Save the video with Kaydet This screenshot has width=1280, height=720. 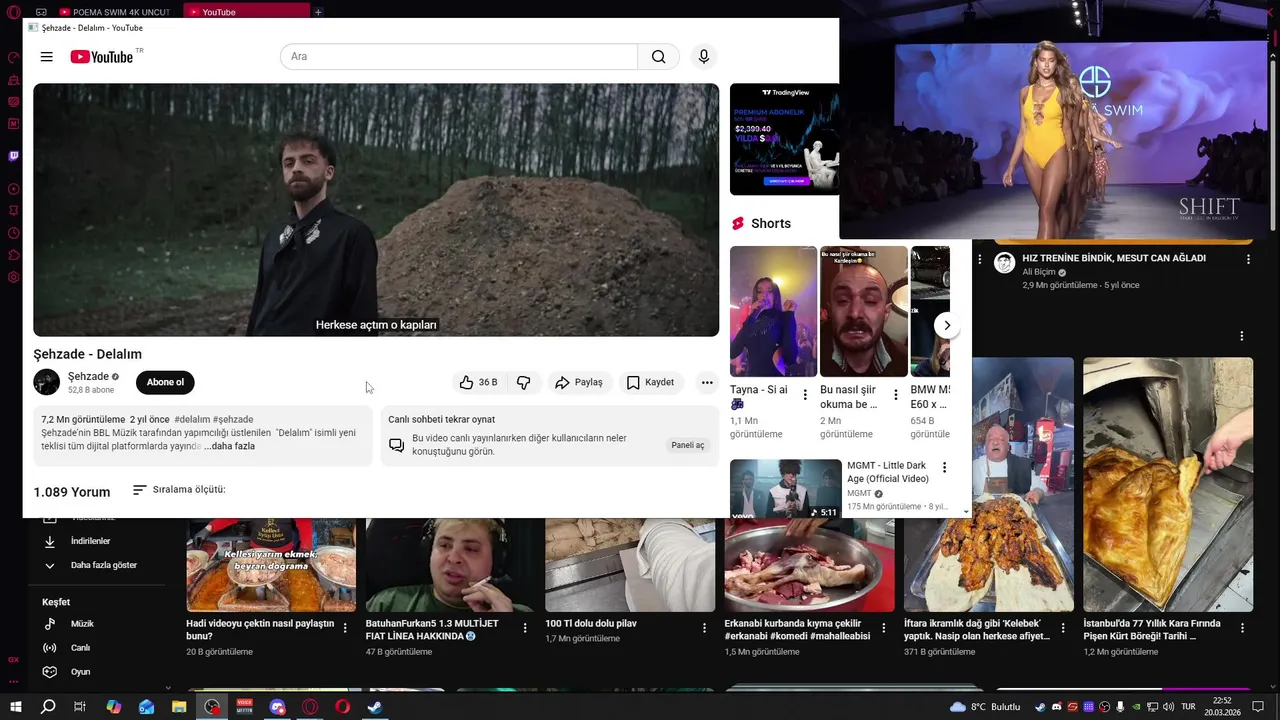(x=650, y=382)
